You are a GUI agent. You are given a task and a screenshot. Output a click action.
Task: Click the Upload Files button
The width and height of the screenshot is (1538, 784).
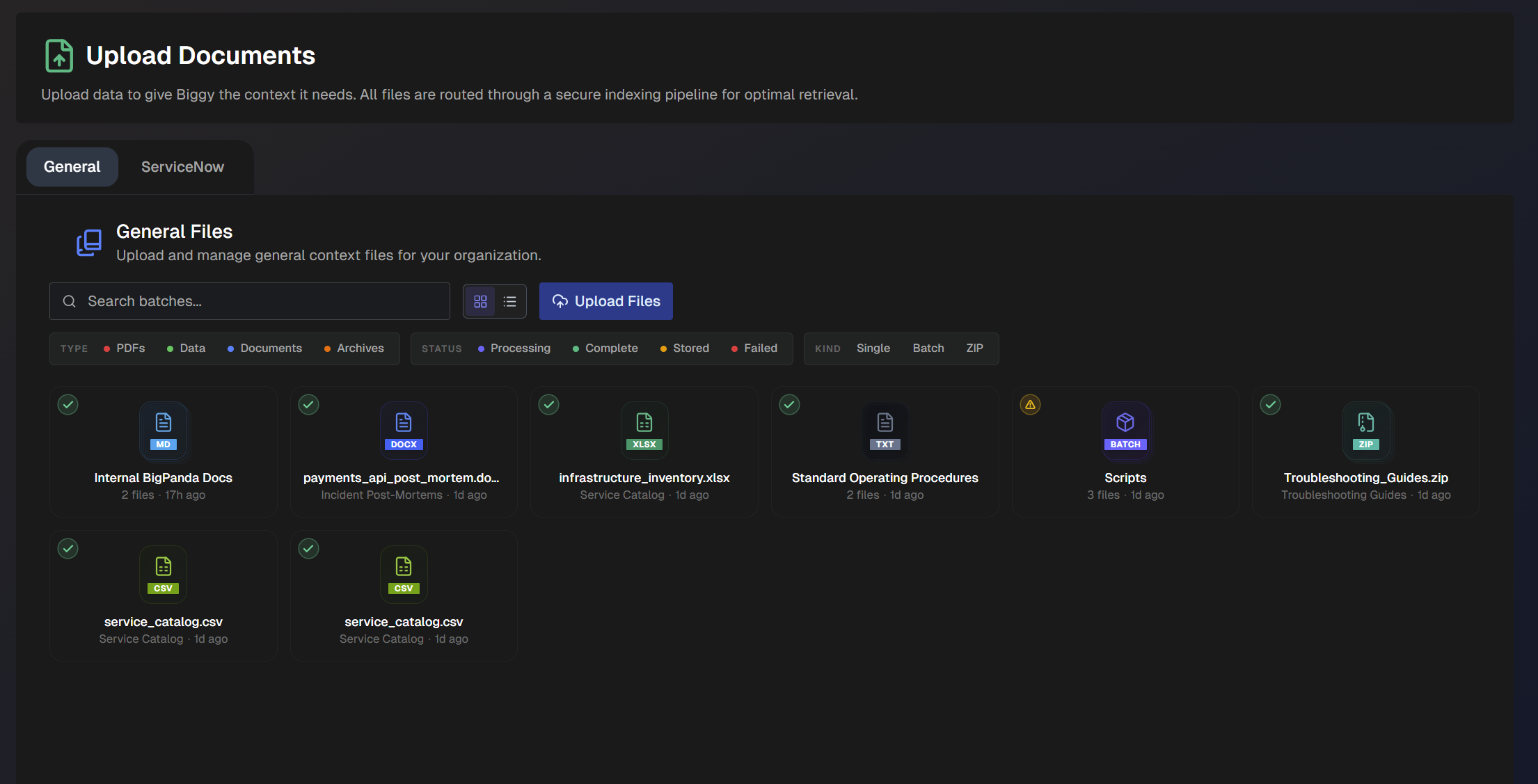(606, 301)
